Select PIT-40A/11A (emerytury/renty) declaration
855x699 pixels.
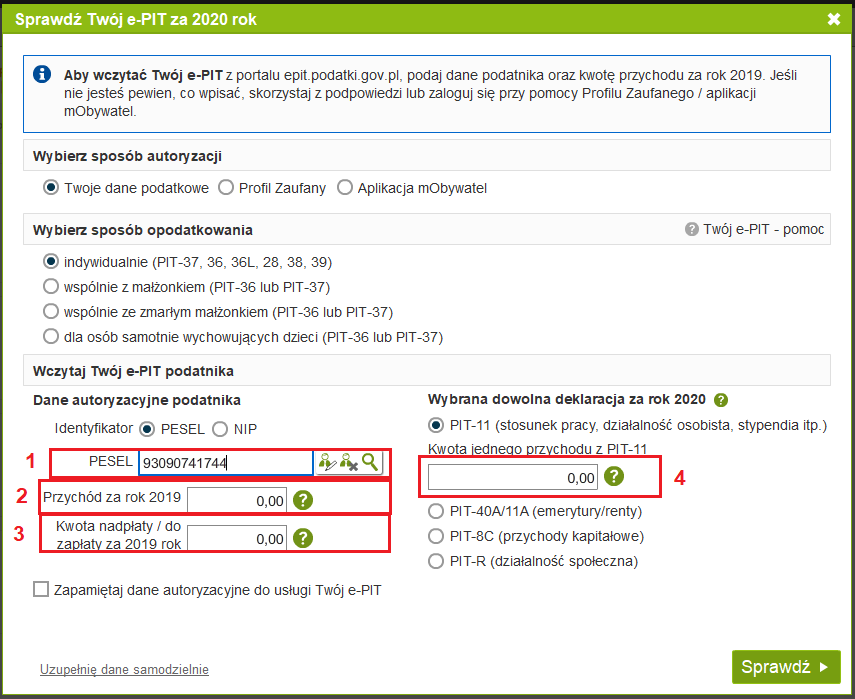pyautogui.click(x=436, y=511)
